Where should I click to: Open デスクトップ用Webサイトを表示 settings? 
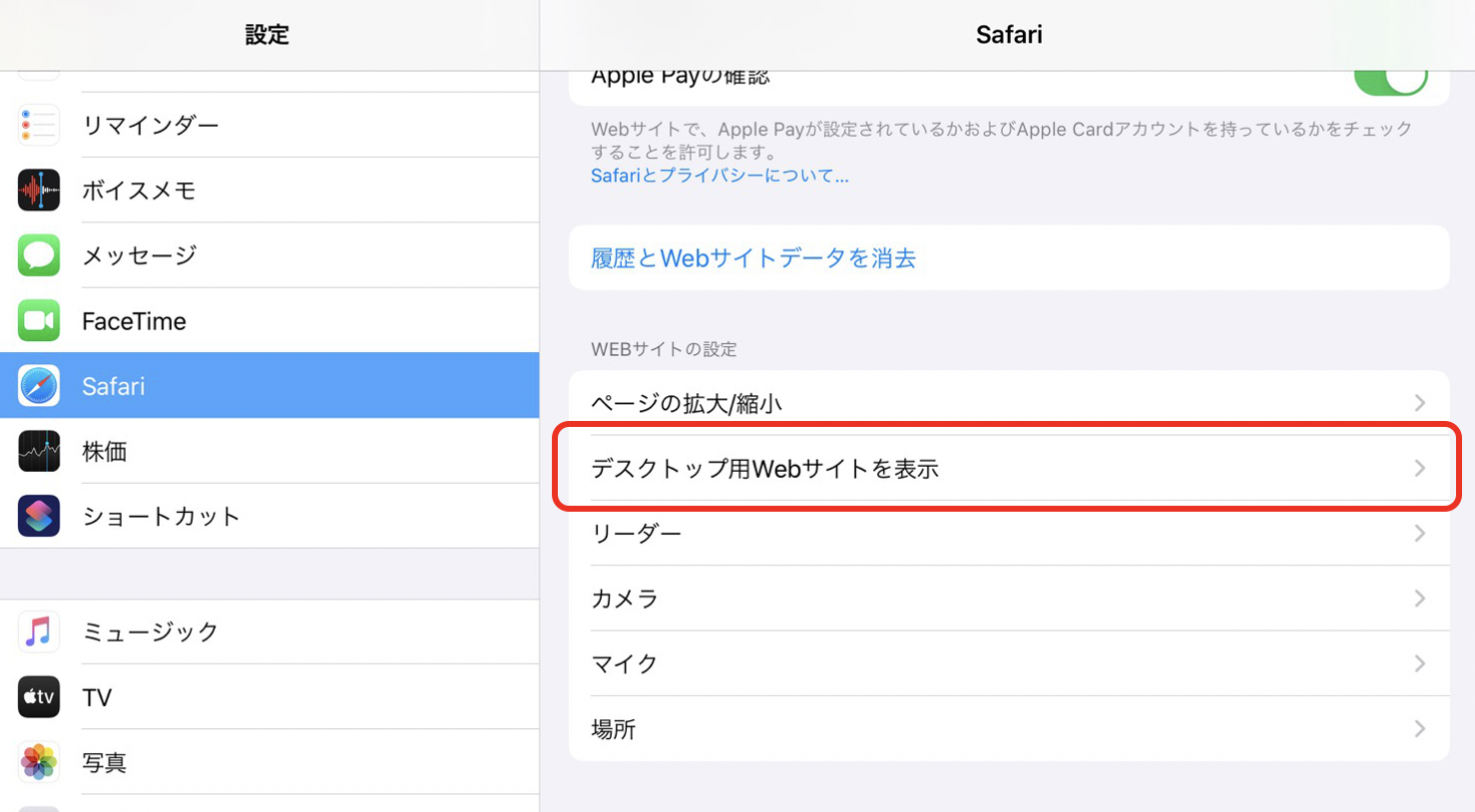click(1009, 468)
